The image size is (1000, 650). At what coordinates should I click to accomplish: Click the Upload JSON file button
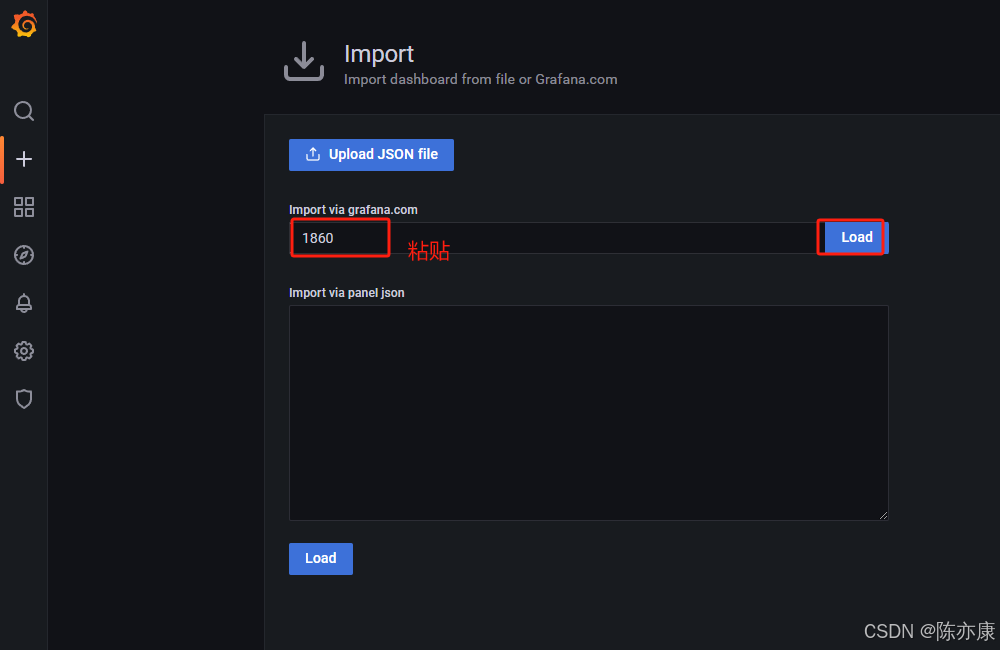(x=371, y=154)
